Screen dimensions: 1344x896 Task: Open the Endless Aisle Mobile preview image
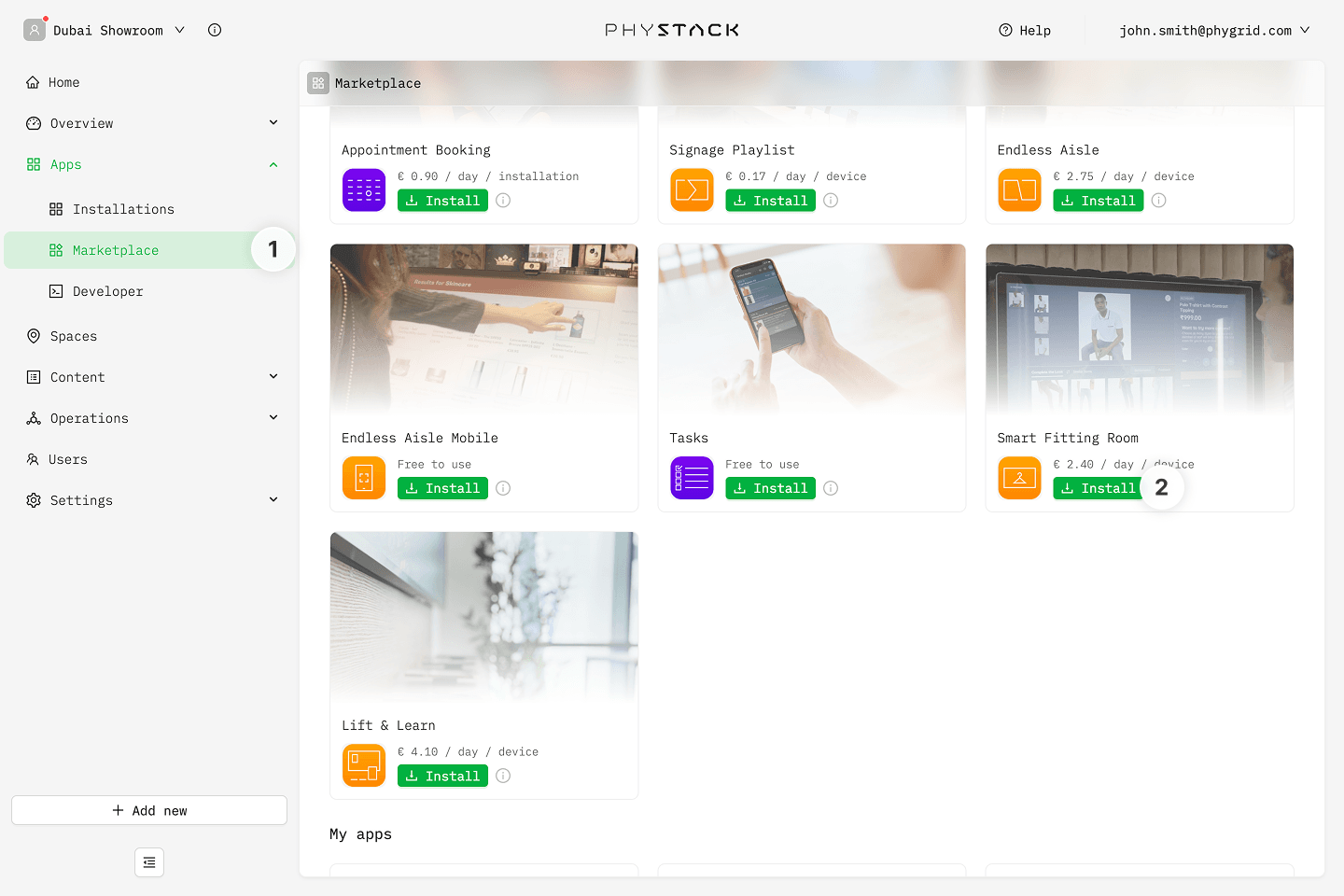point(484,329)
